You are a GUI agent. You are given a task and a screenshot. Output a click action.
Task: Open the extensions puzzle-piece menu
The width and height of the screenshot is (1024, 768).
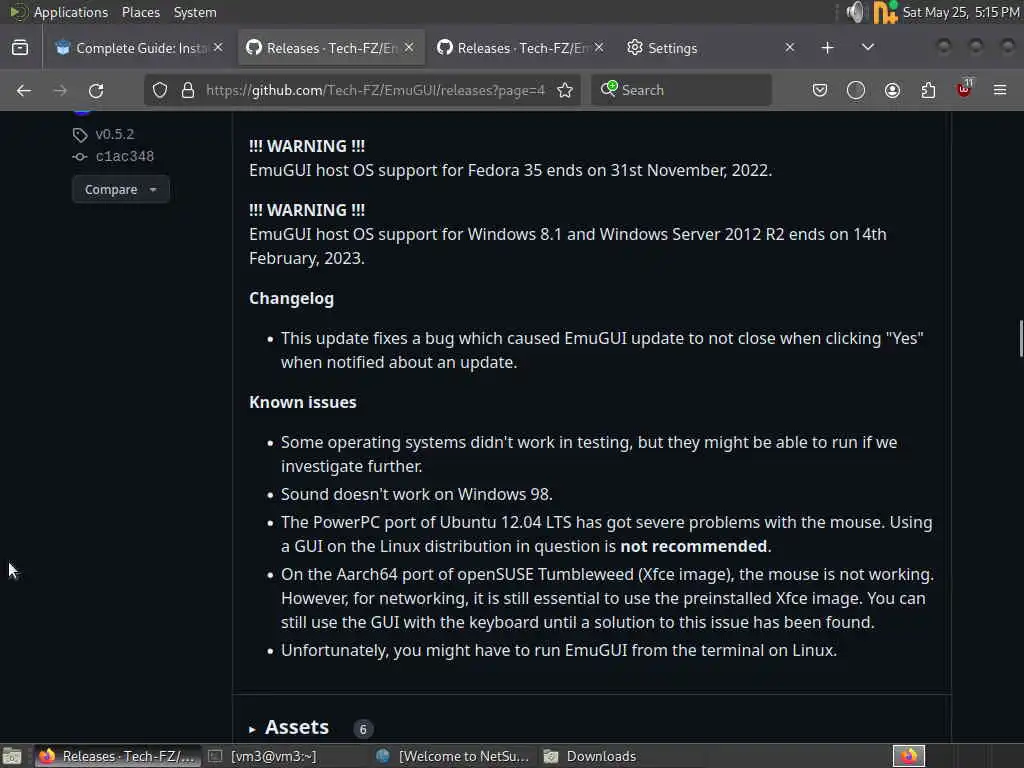[928, 90]
